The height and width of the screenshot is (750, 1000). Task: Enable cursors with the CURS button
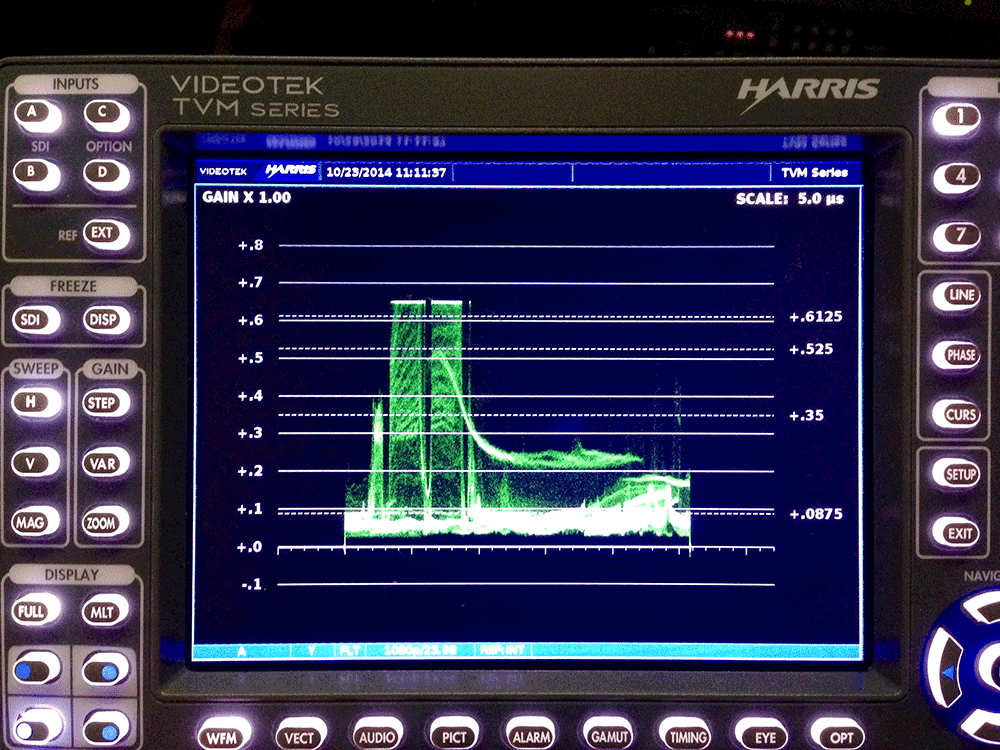tap(956, 415)
